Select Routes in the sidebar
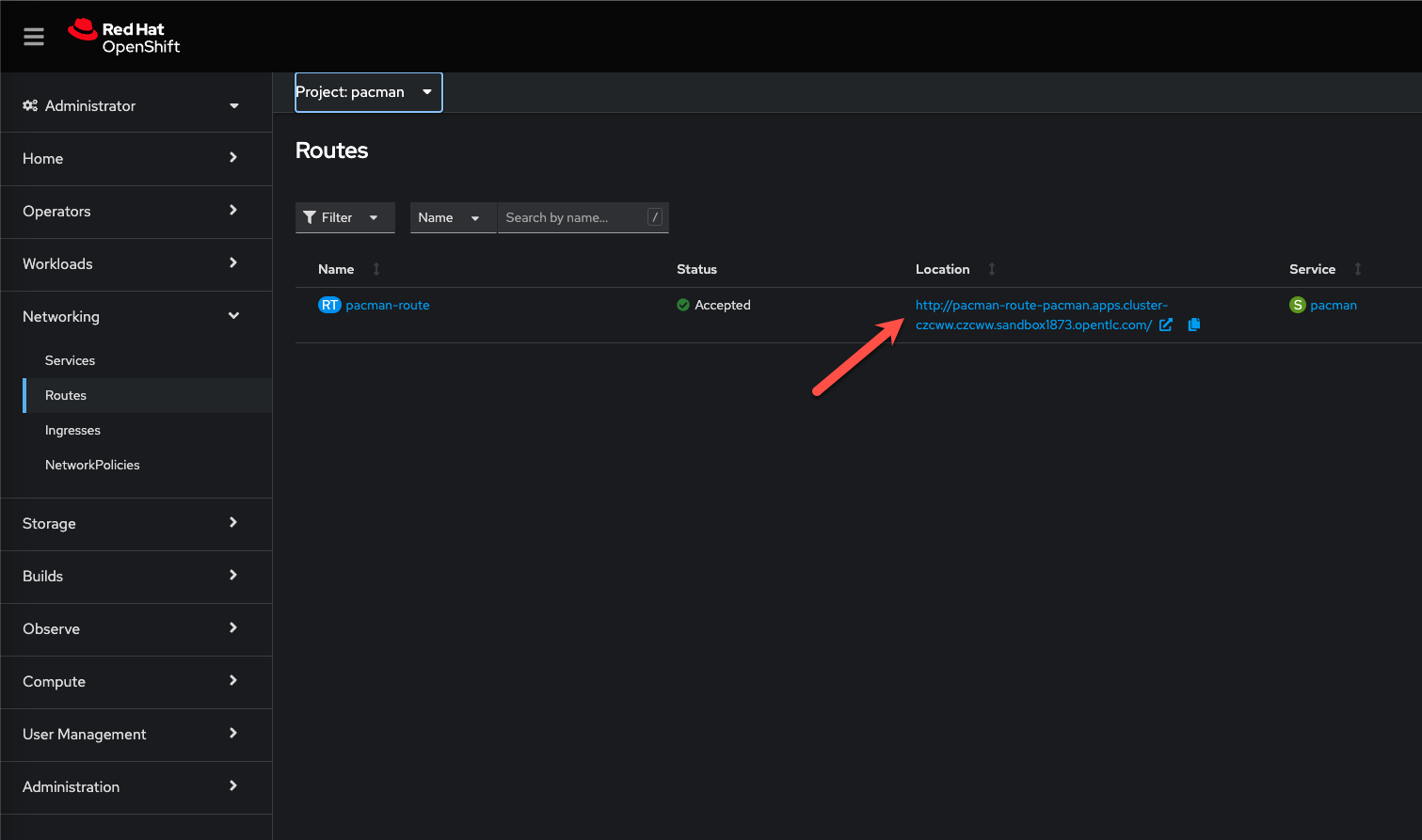1422x840 pixels. [147, 395]
